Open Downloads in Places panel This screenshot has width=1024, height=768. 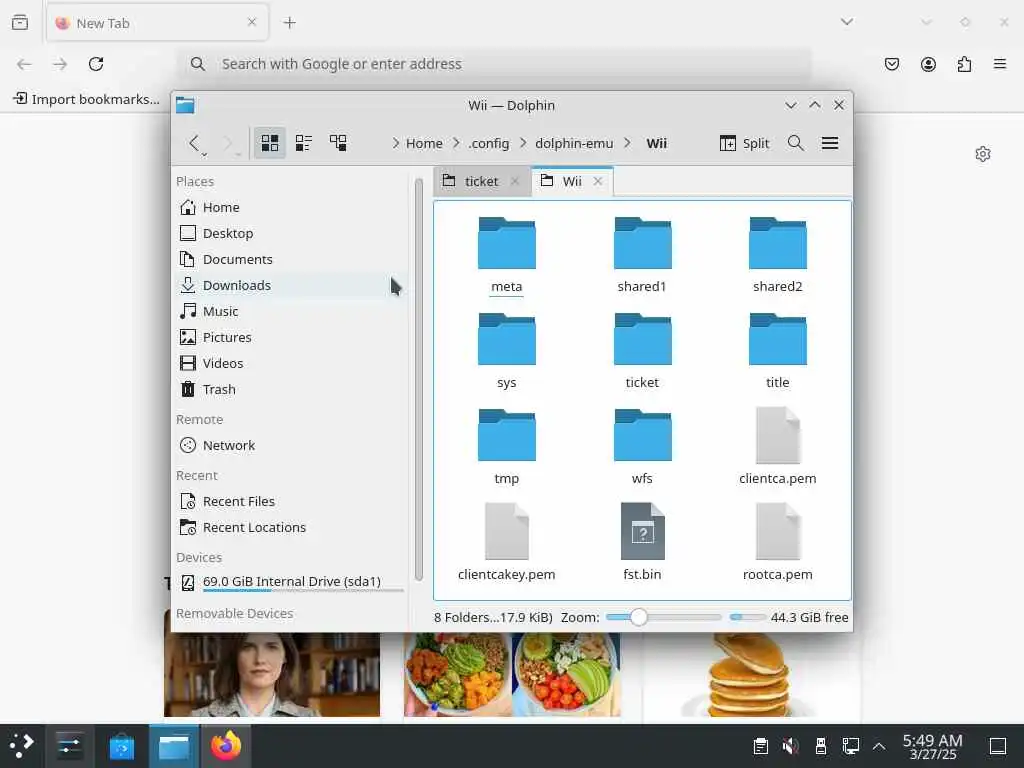coord(291,285)
